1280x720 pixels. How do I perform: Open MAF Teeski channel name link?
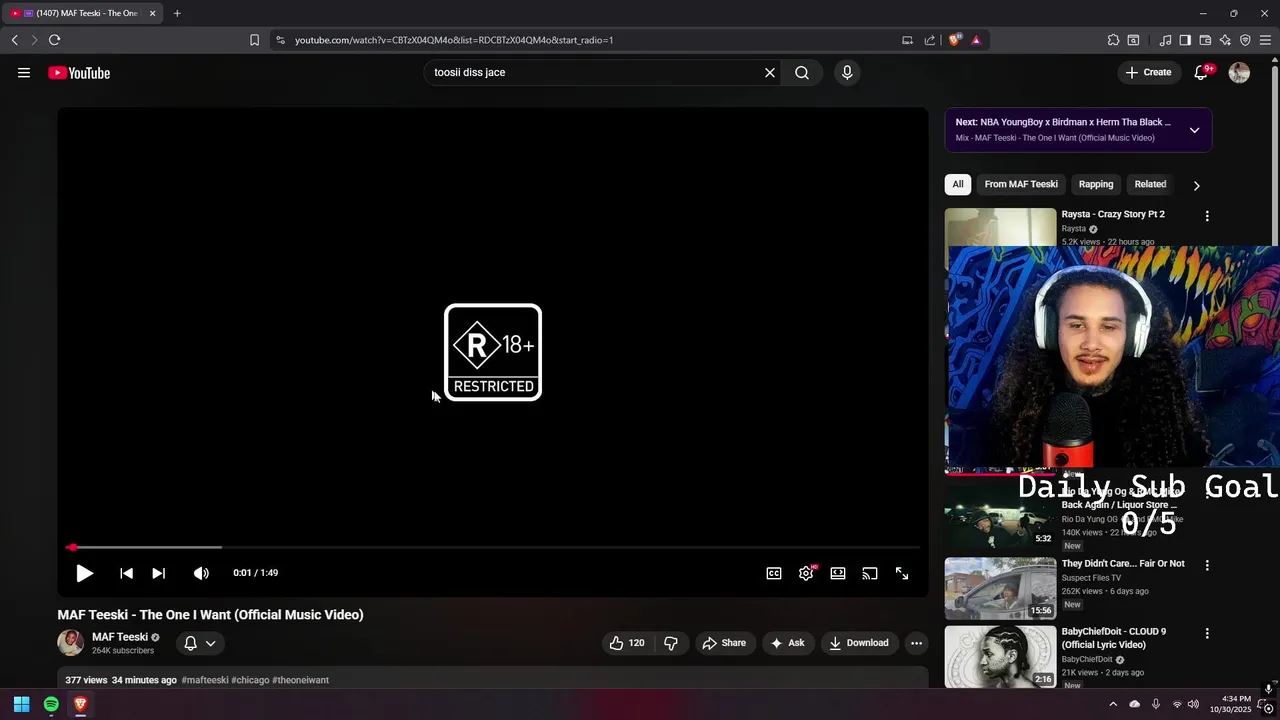tap(120, 637)
